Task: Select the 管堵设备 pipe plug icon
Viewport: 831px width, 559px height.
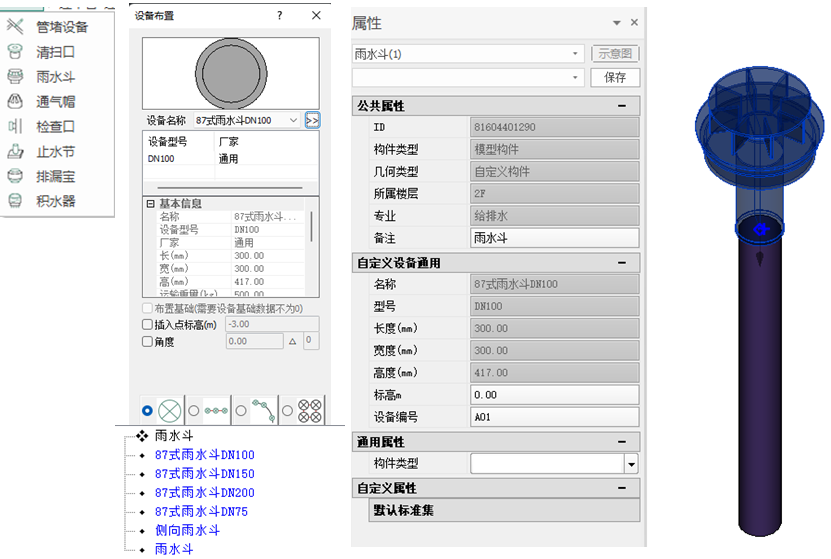Action: [x=15, y=26]
